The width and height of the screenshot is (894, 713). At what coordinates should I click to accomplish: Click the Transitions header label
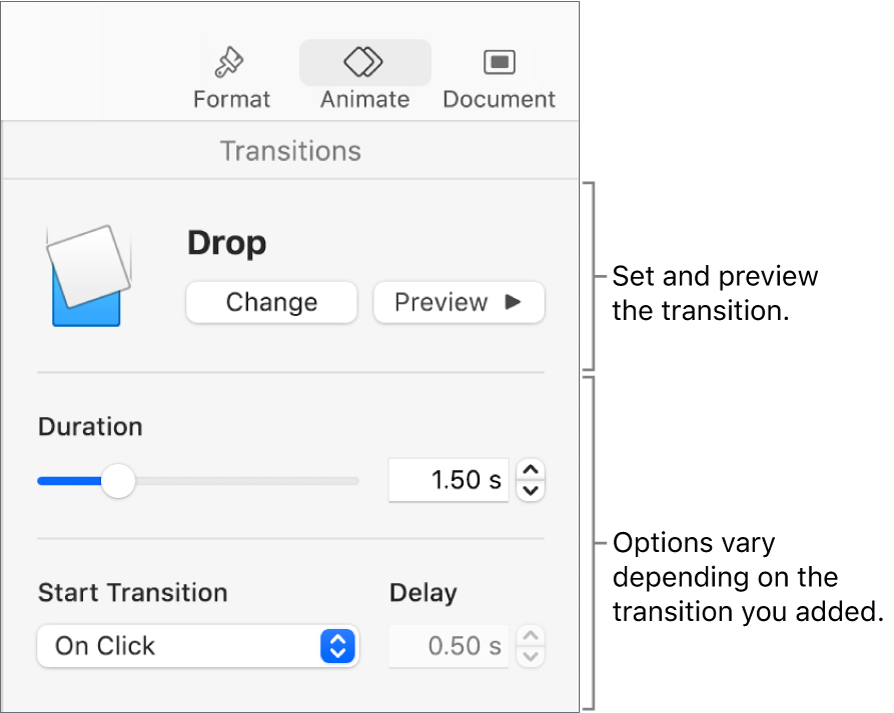(290, 150)
